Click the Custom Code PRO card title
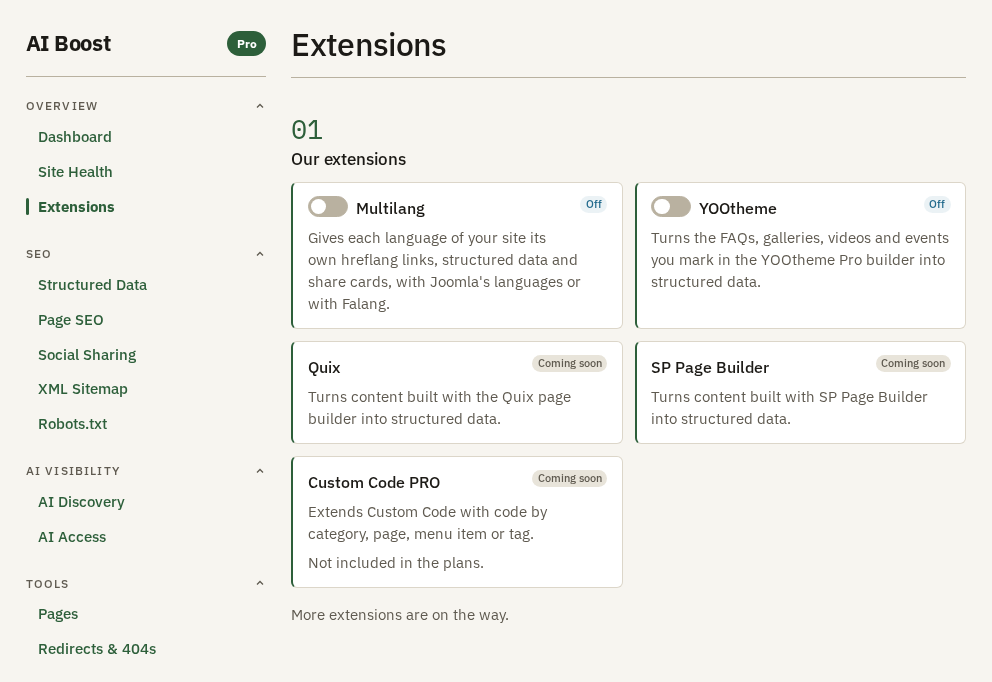Image resolution: width=992 pixels, height=682 pixels. pos(374,483)
